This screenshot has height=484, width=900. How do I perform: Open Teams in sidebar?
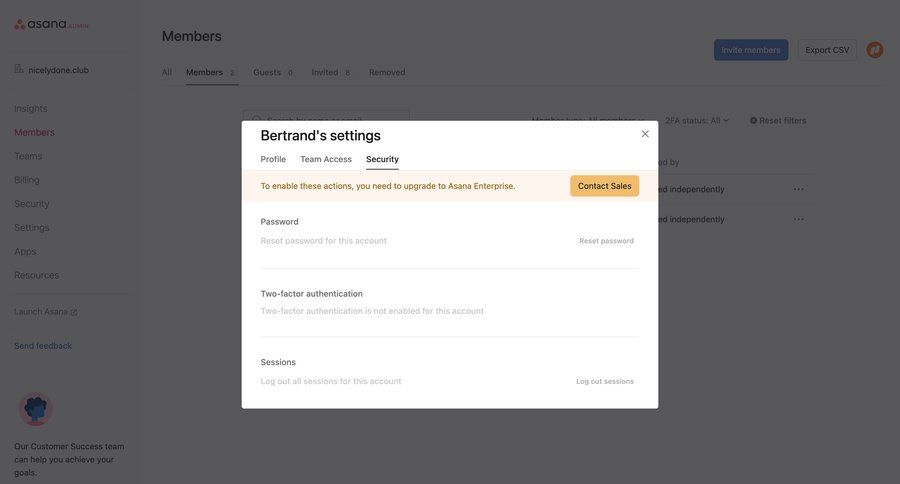[x=28, y=156]
